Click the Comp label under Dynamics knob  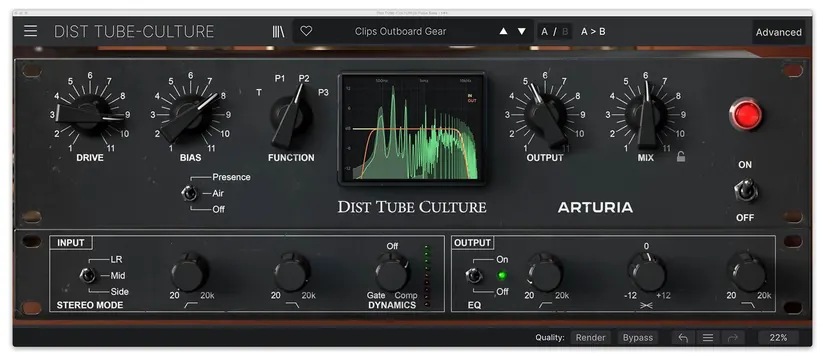coord(406,296)
